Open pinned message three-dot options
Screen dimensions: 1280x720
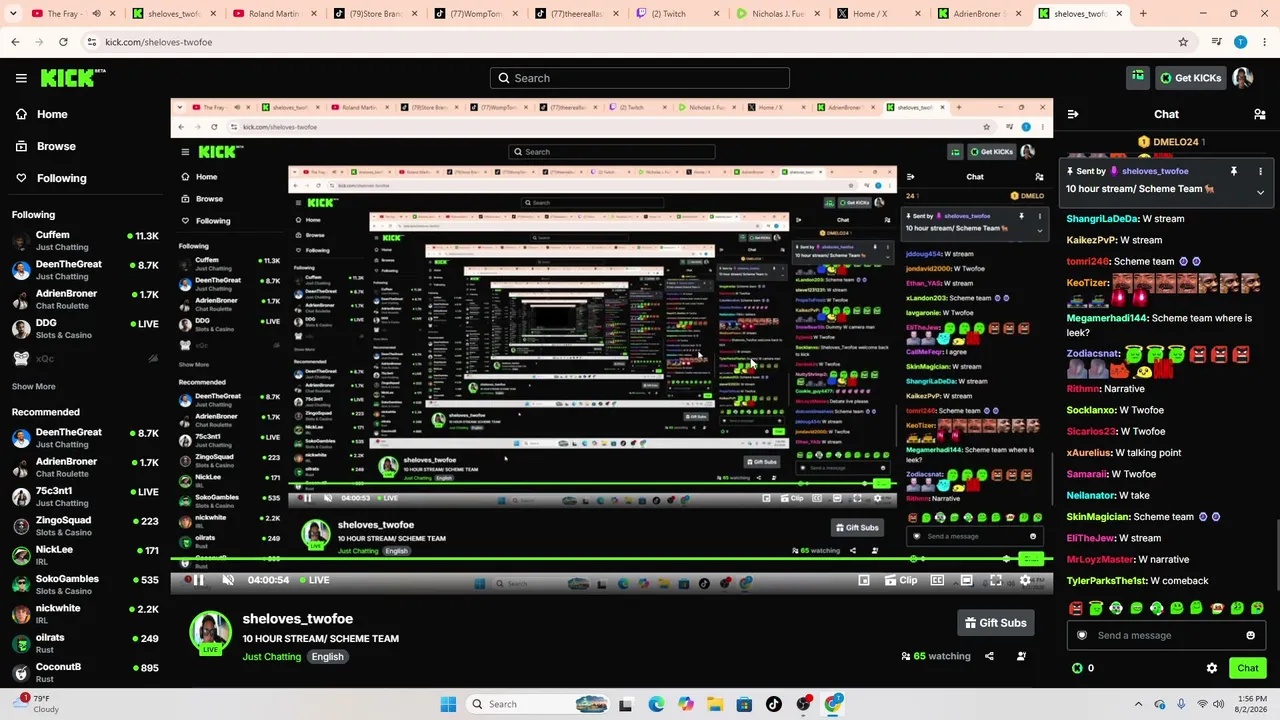coord(1260,171)
